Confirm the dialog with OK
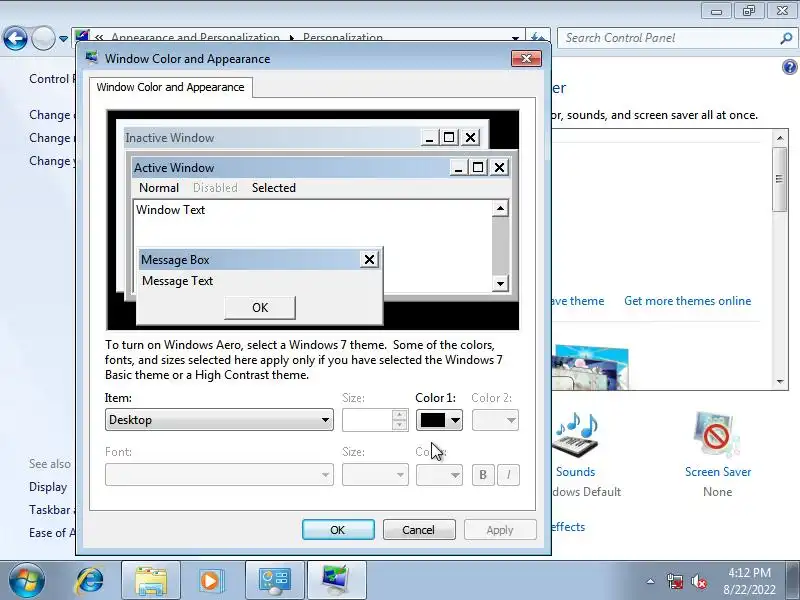The image size is (800, 600). click(338, 530)
